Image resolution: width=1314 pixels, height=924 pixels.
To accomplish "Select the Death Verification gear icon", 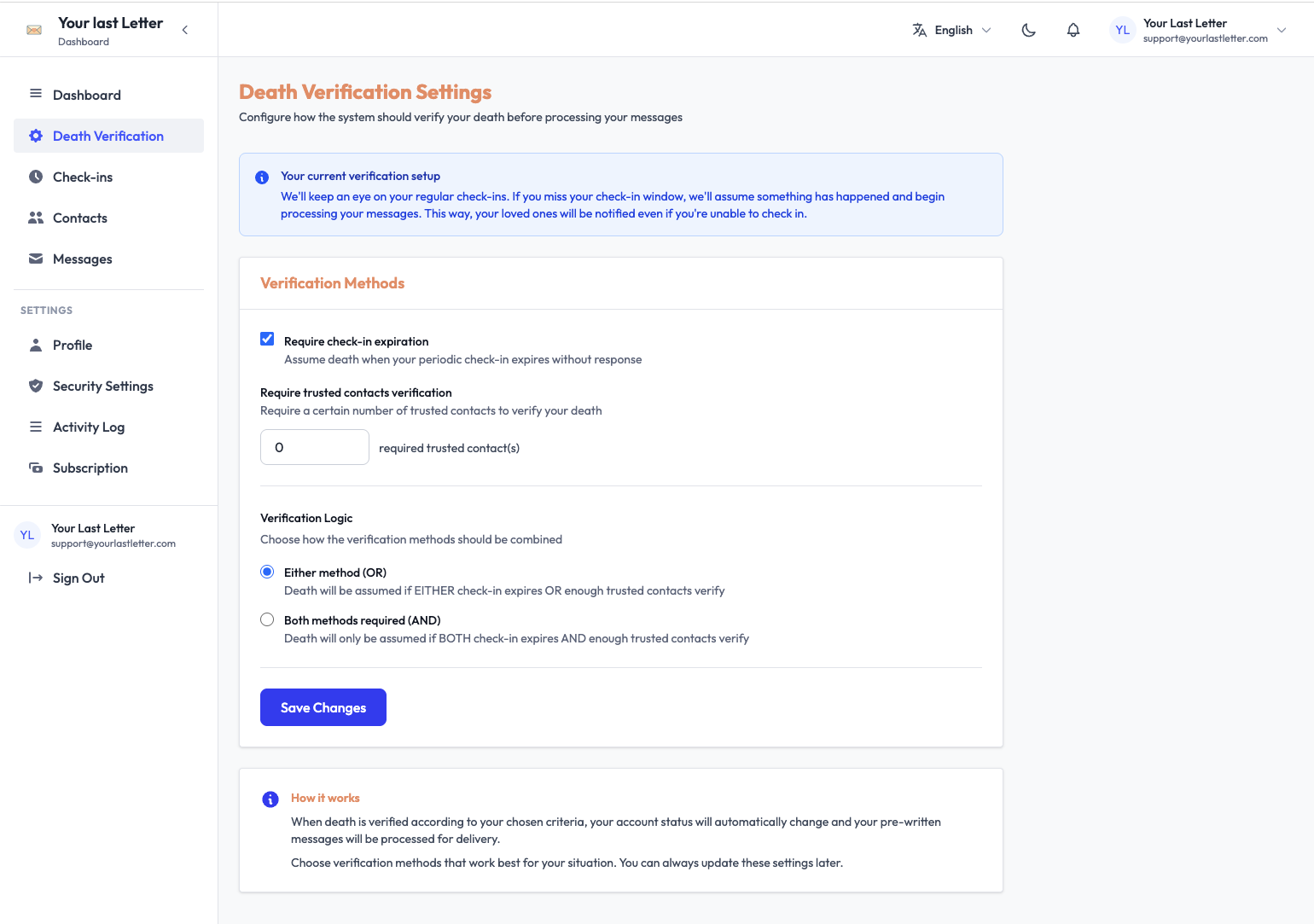I will click(36, 136).
